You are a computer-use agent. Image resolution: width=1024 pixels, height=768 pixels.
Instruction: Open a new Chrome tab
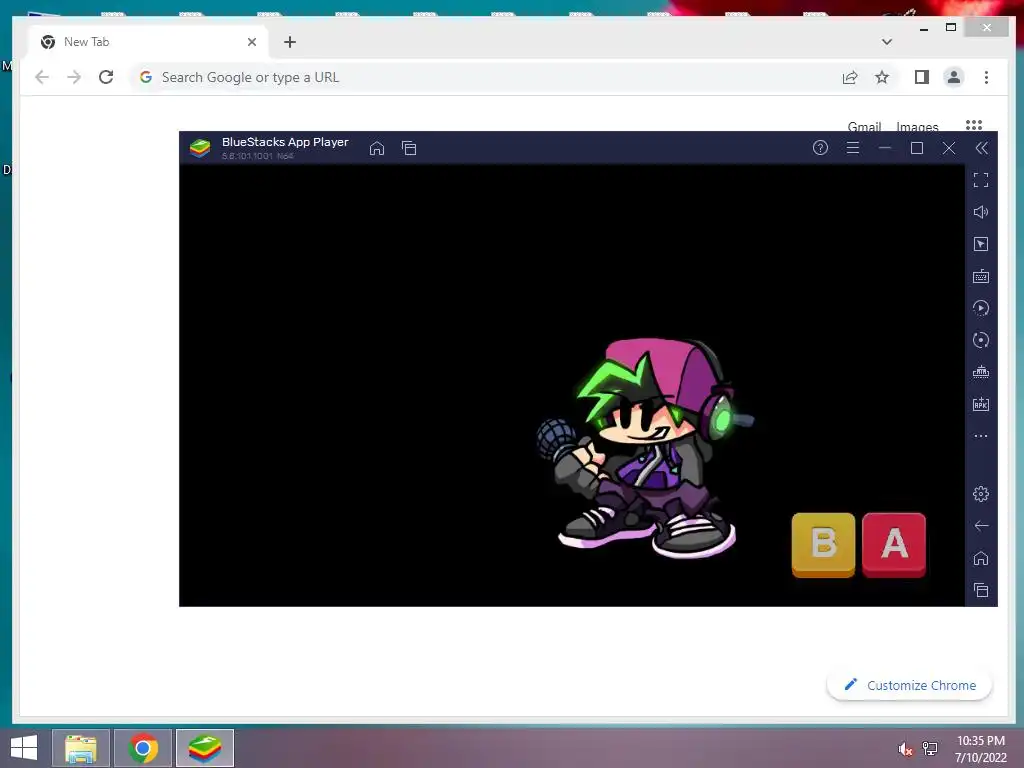coord(290,42)
